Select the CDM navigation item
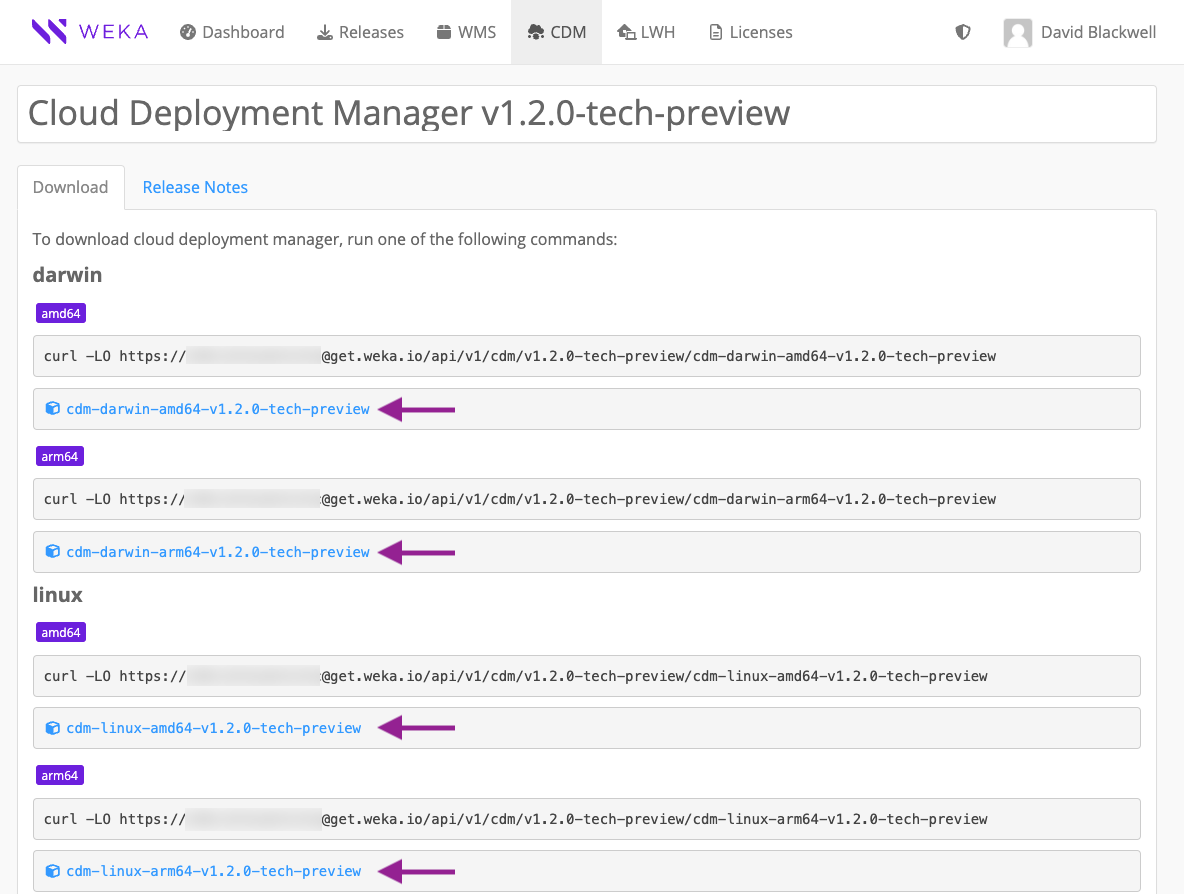Screen dimensions: 1184x894 click(x=556, y=32)
